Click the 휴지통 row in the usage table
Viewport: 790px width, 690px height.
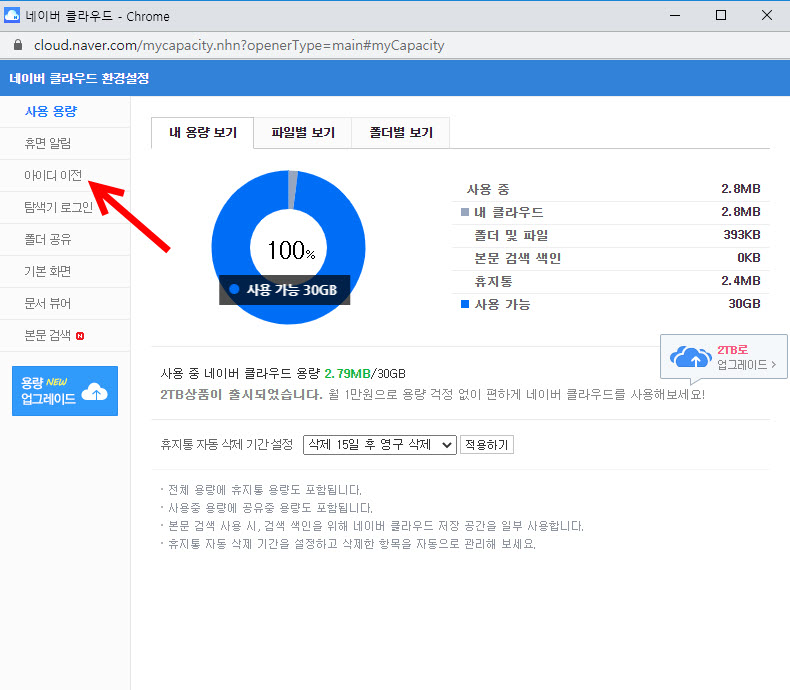tap(611, 281)
